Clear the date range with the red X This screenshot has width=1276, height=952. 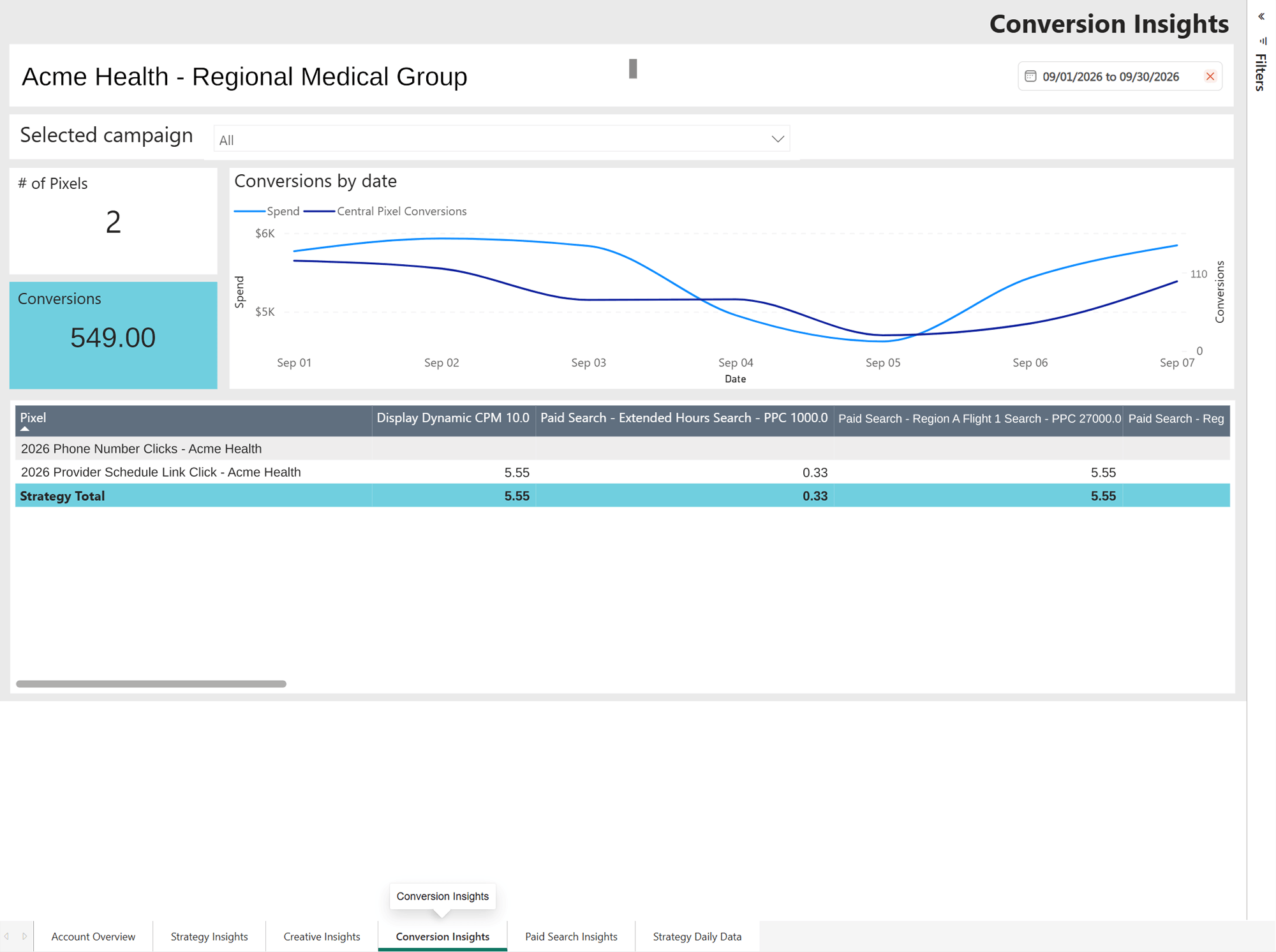(1210, 77)
